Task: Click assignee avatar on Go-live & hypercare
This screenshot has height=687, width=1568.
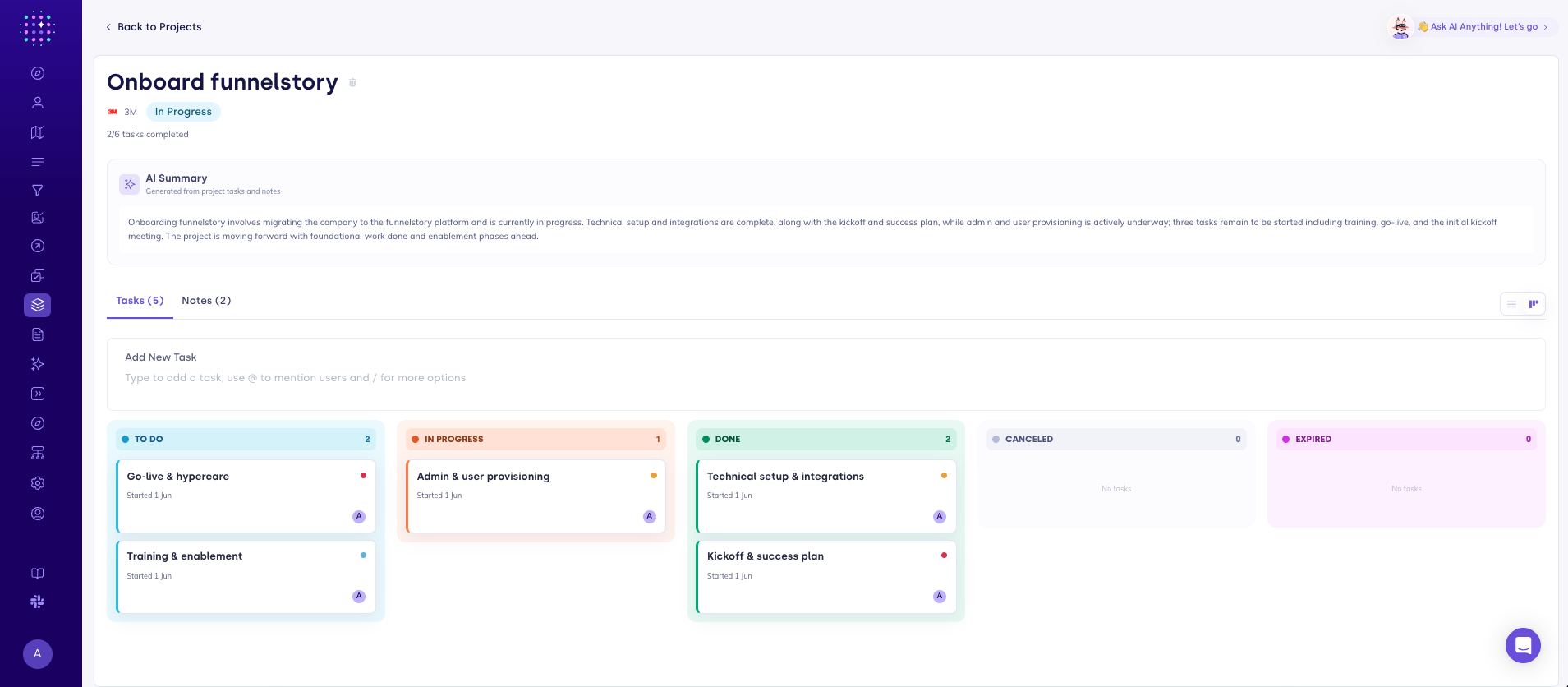Action: (x=359, y=517)
